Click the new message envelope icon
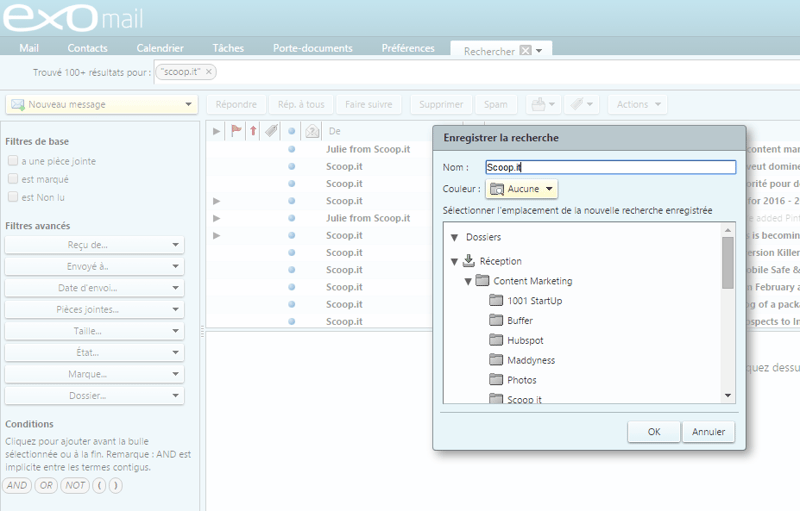 click(18, 105)
